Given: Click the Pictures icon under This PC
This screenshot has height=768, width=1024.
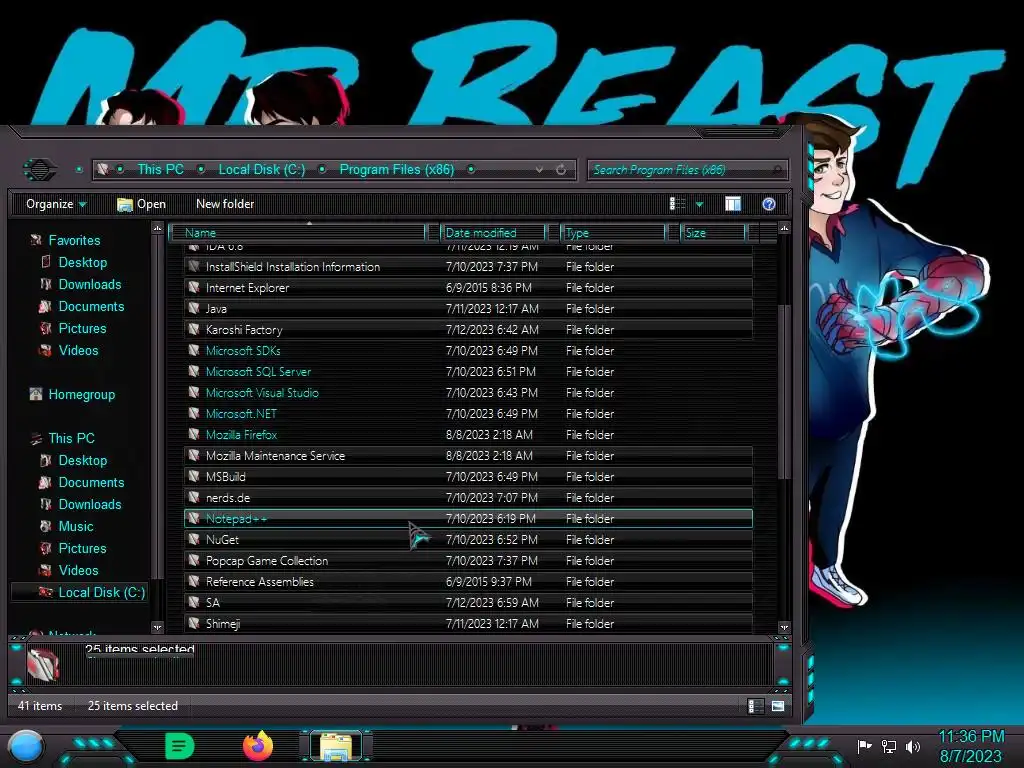Looking at the screenshot, I should tap(45, 548).
